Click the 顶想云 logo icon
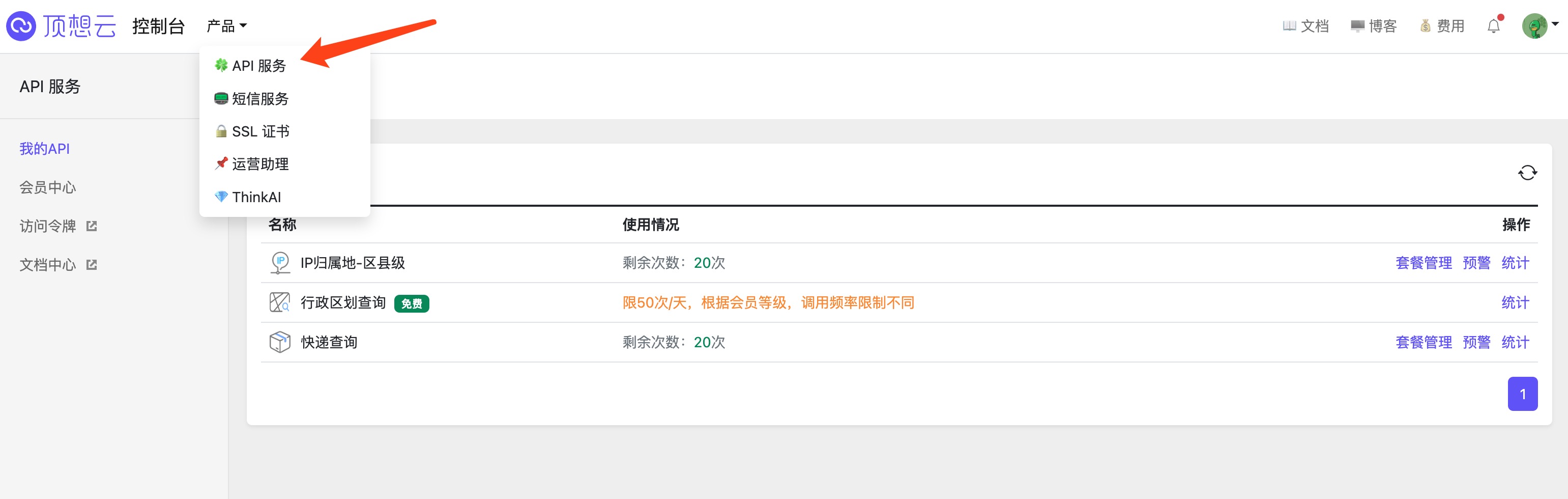The width and height of the screenshot is (1568, 499). pos(21,26)
